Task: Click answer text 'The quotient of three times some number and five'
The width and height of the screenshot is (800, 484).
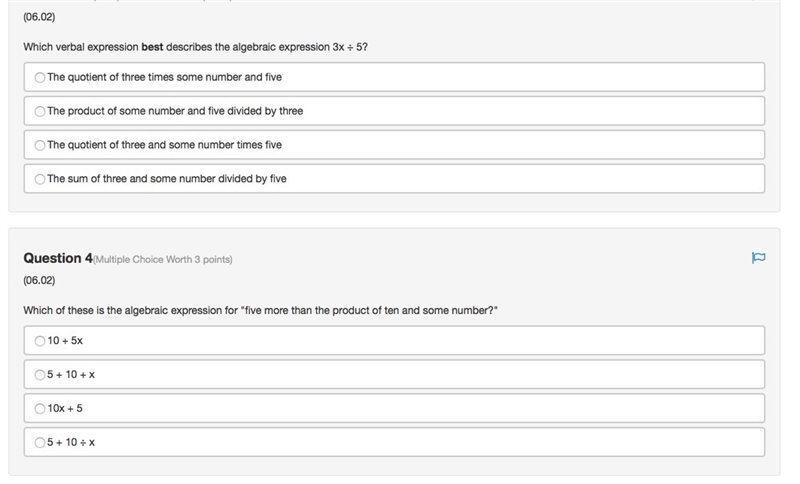Action: 164,77
